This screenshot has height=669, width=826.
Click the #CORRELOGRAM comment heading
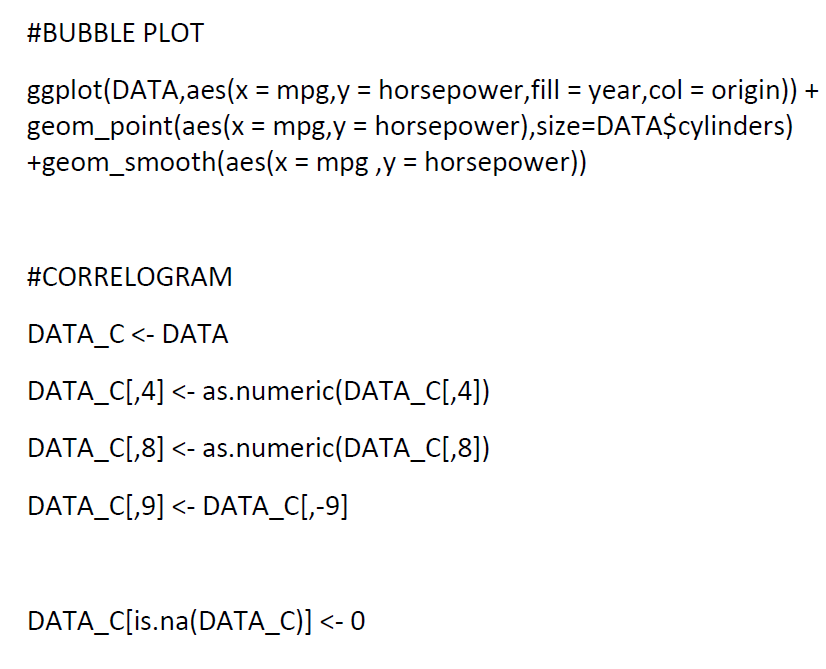(130, 277)
